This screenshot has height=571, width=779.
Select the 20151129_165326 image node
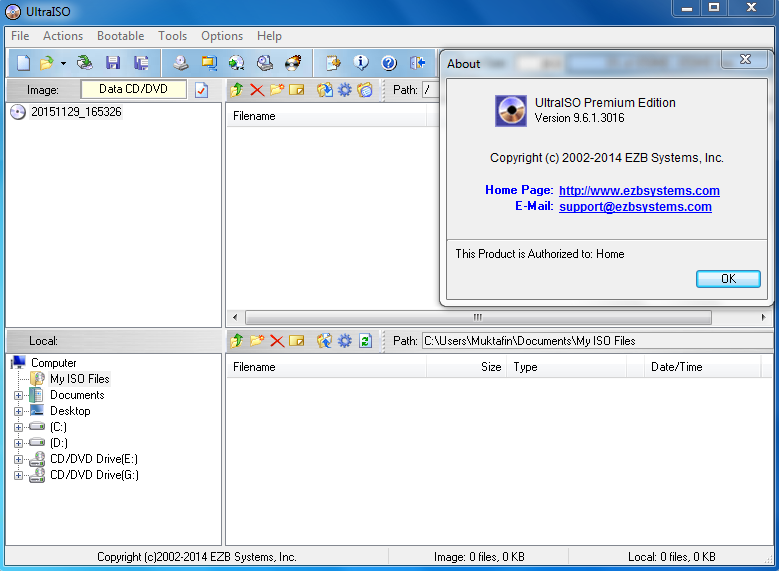[76, 112]
